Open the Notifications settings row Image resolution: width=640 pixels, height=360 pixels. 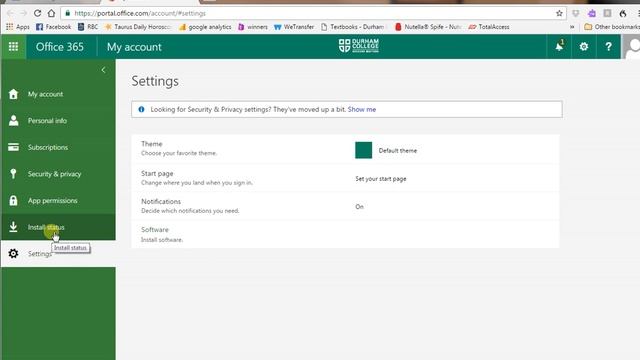point(345,206)
